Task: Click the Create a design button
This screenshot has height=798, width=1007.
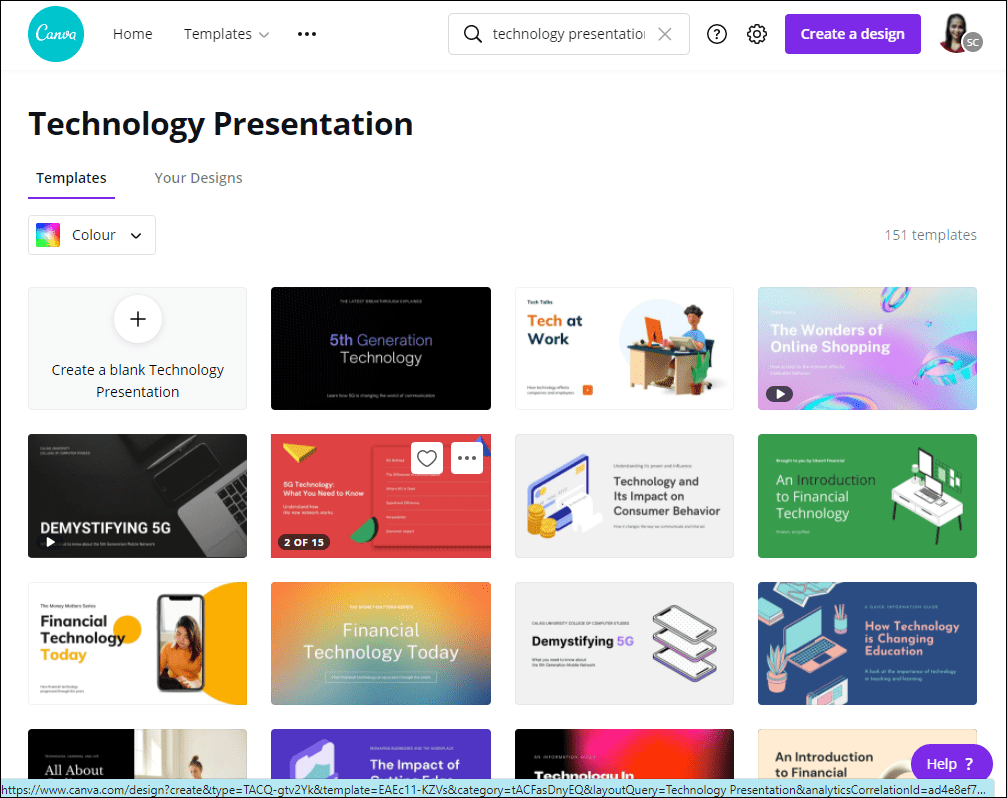Action: pos(852,33)
